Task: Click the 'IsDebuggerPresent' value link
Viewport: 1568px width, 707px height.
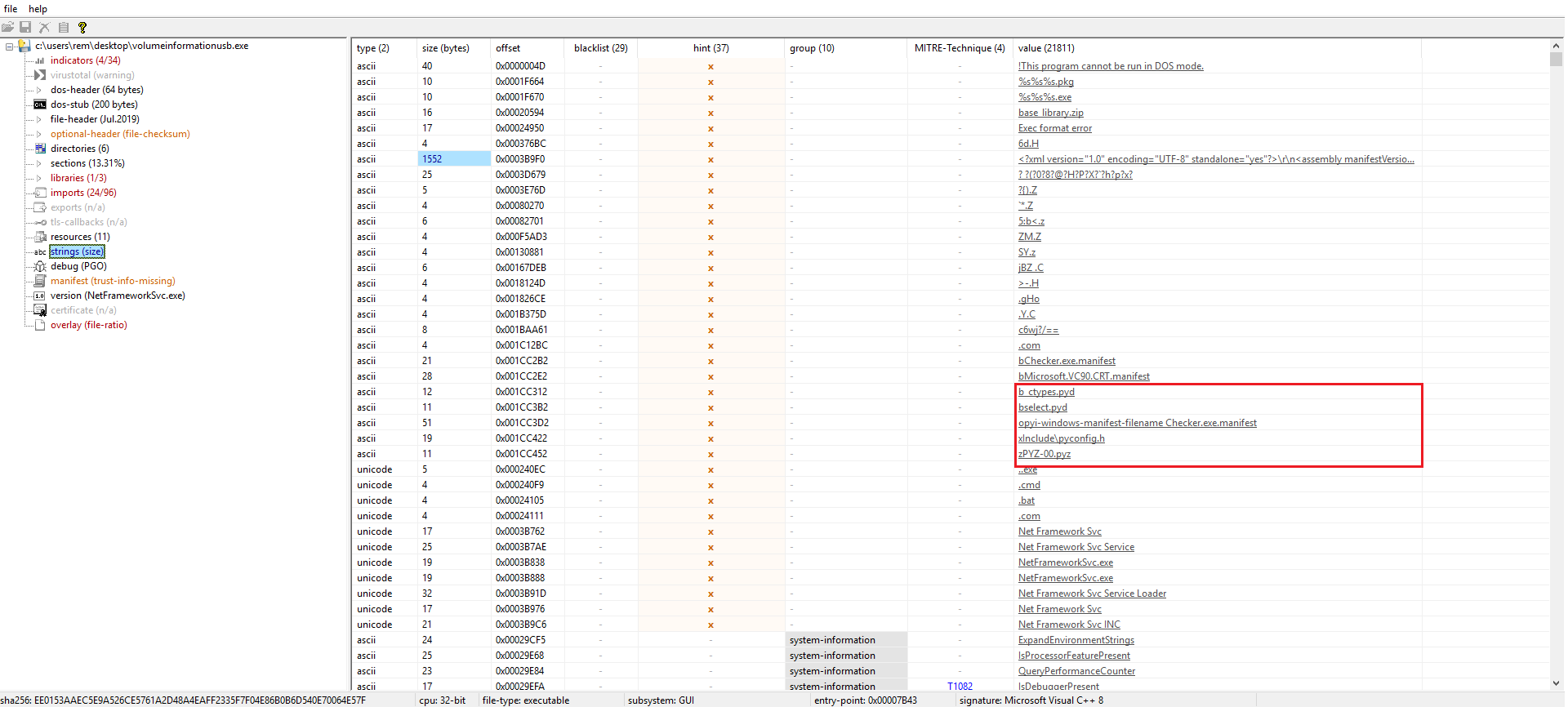Action: point(1058,687)
